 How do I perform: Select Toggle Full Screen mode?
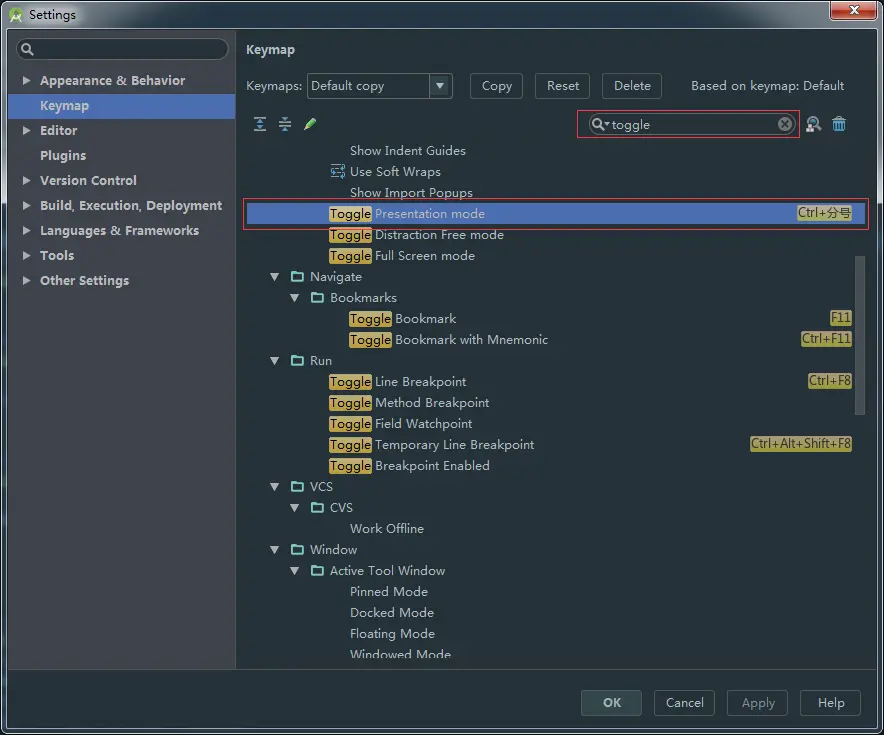coord(402,255)
